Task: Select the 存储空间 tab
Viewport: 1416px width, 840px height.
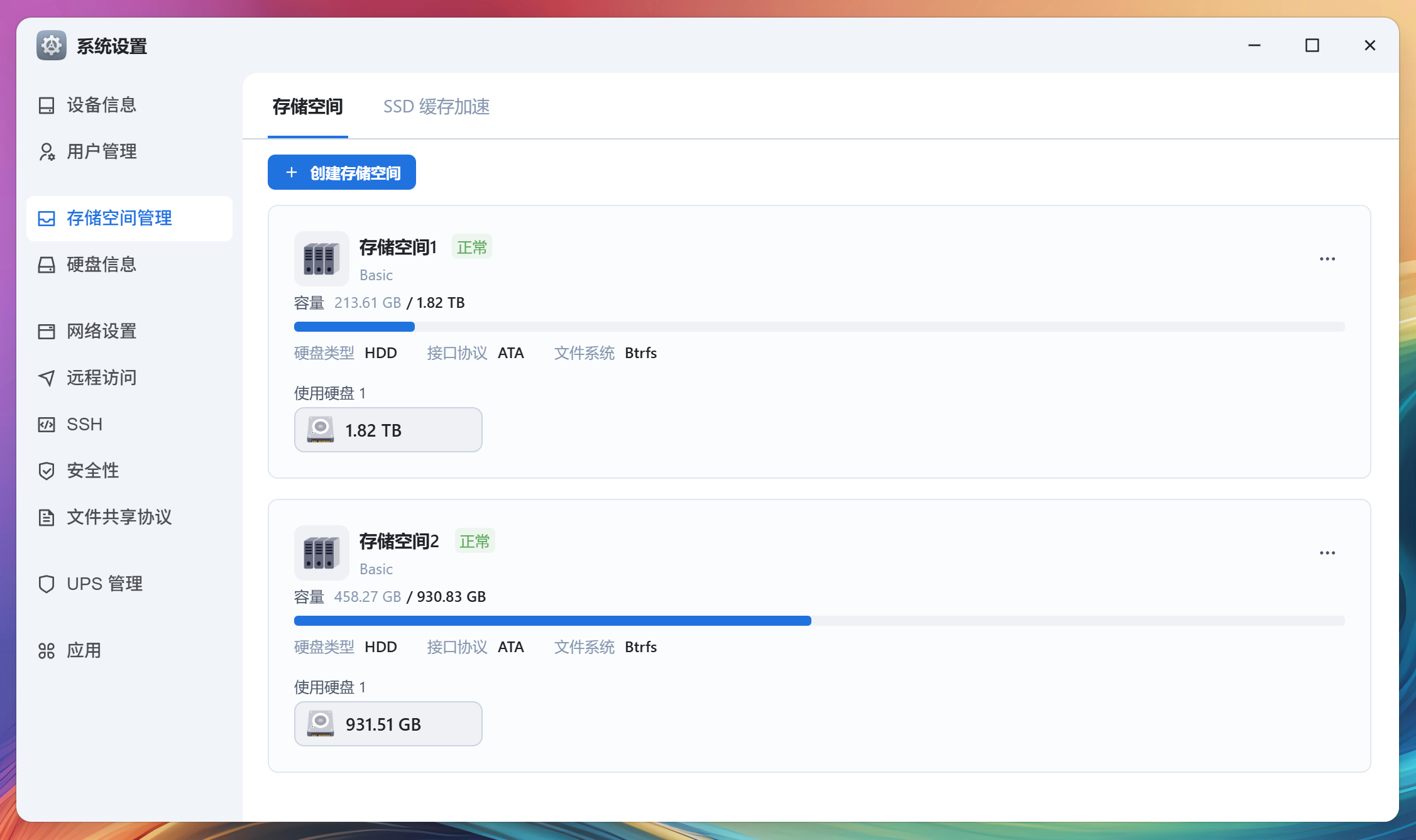Action: 307,107
